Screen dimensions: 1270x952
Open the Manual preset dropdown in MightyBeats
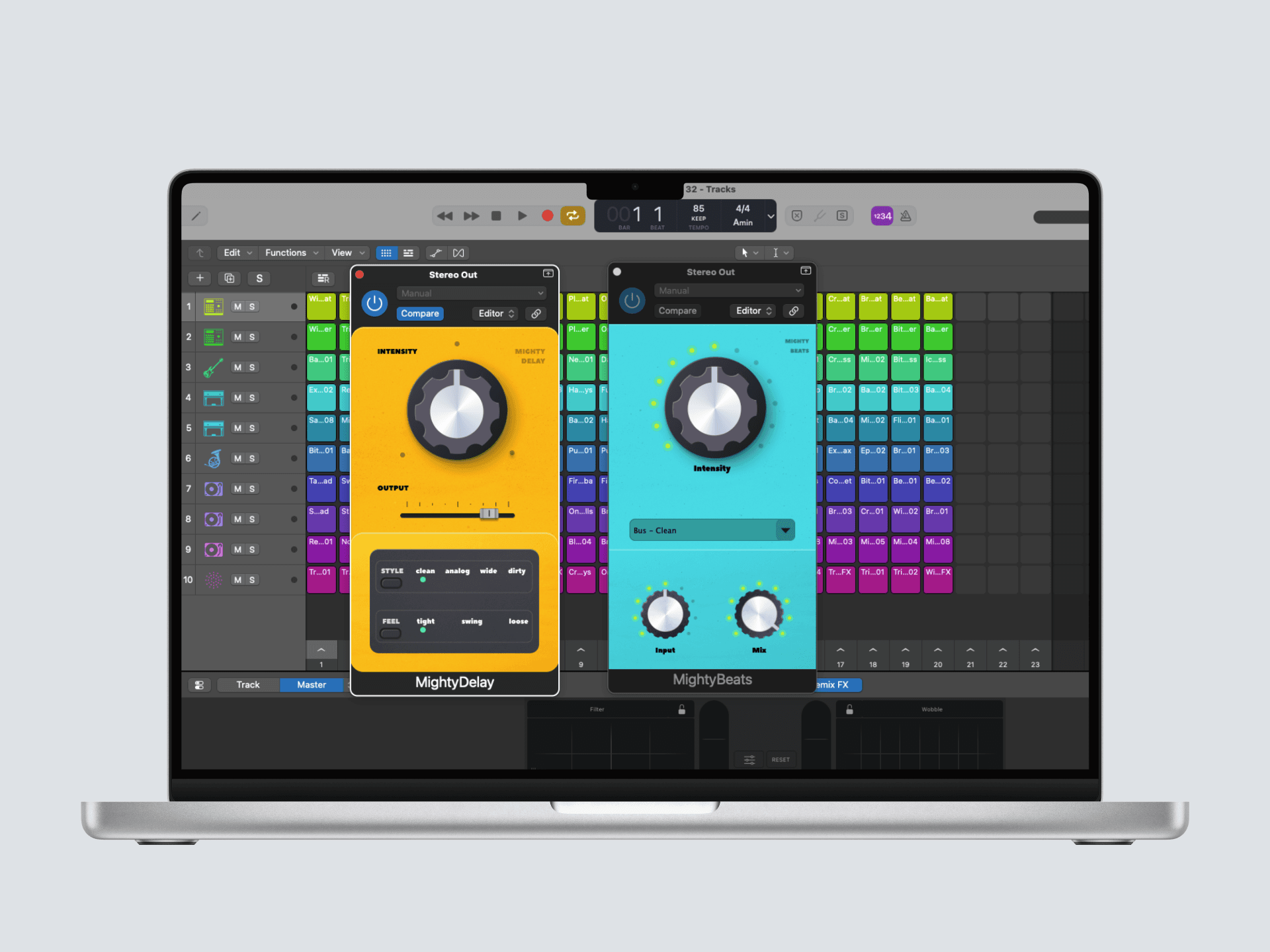tap(729, 290)
